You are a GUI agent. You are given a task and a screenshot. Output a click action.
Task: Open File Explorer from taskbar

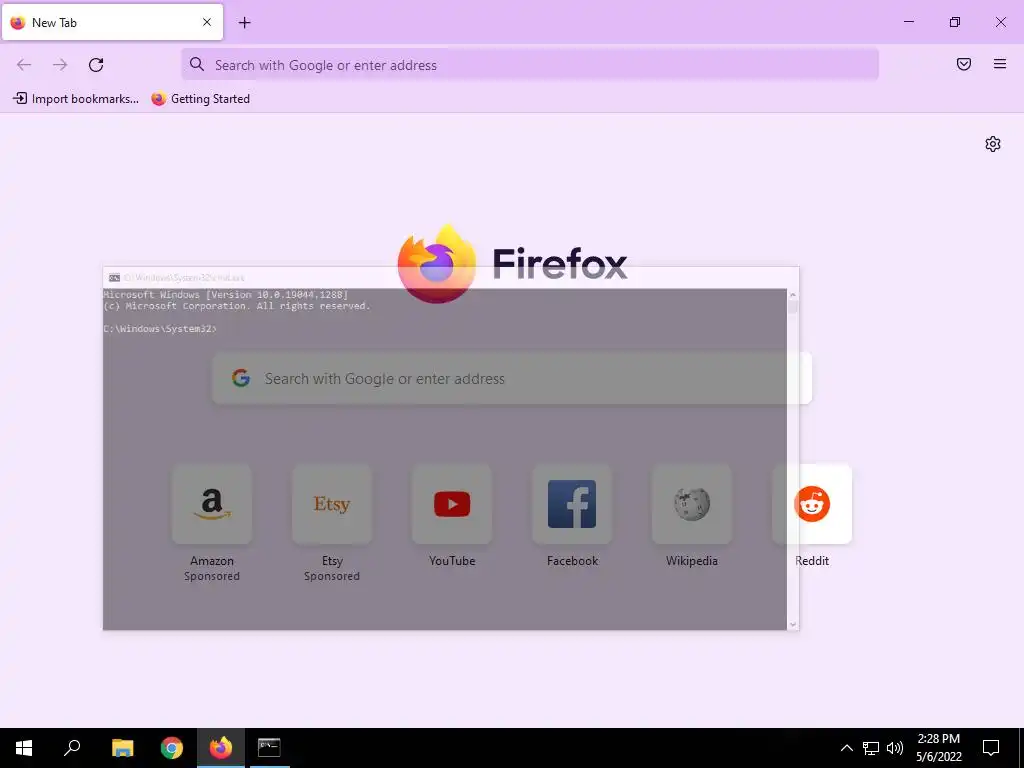pos(122,748)
